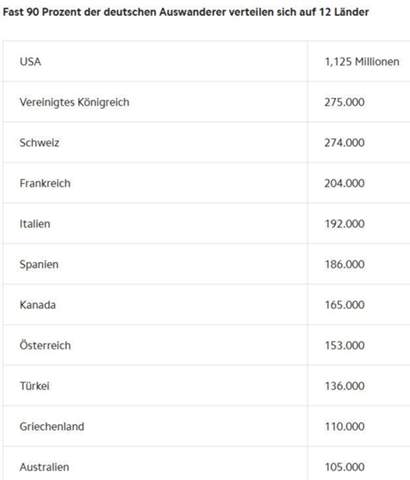Screen dimensions: 410x480
Task: Select the Spanien row label
Action: pyautogui.click(x=39, y=265)
